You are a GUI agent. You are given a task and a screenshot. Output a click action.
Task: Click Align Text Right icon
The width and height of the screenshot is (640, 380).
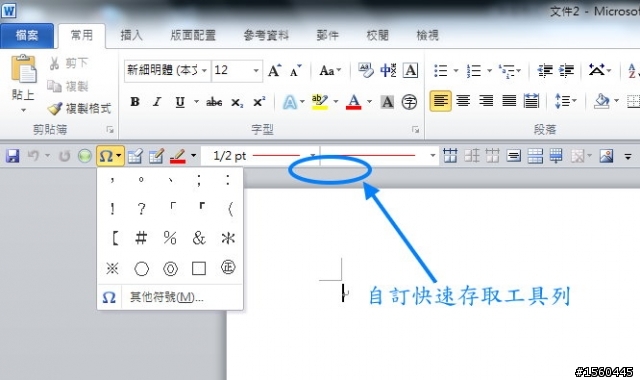pyautogui.click(x=486, y=101)
